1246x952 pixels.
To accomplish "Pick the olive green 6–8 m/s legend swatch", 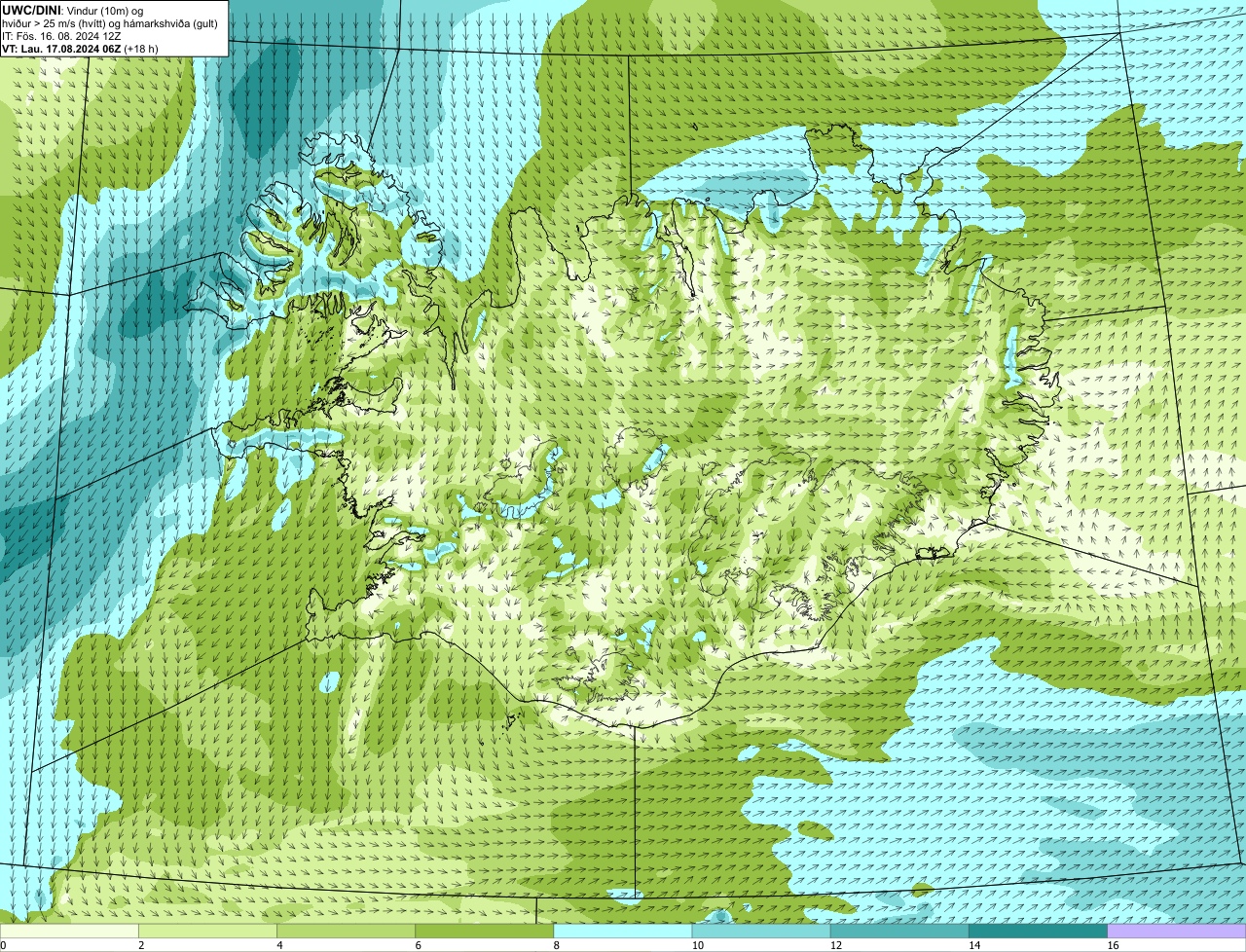I will 485,932.
